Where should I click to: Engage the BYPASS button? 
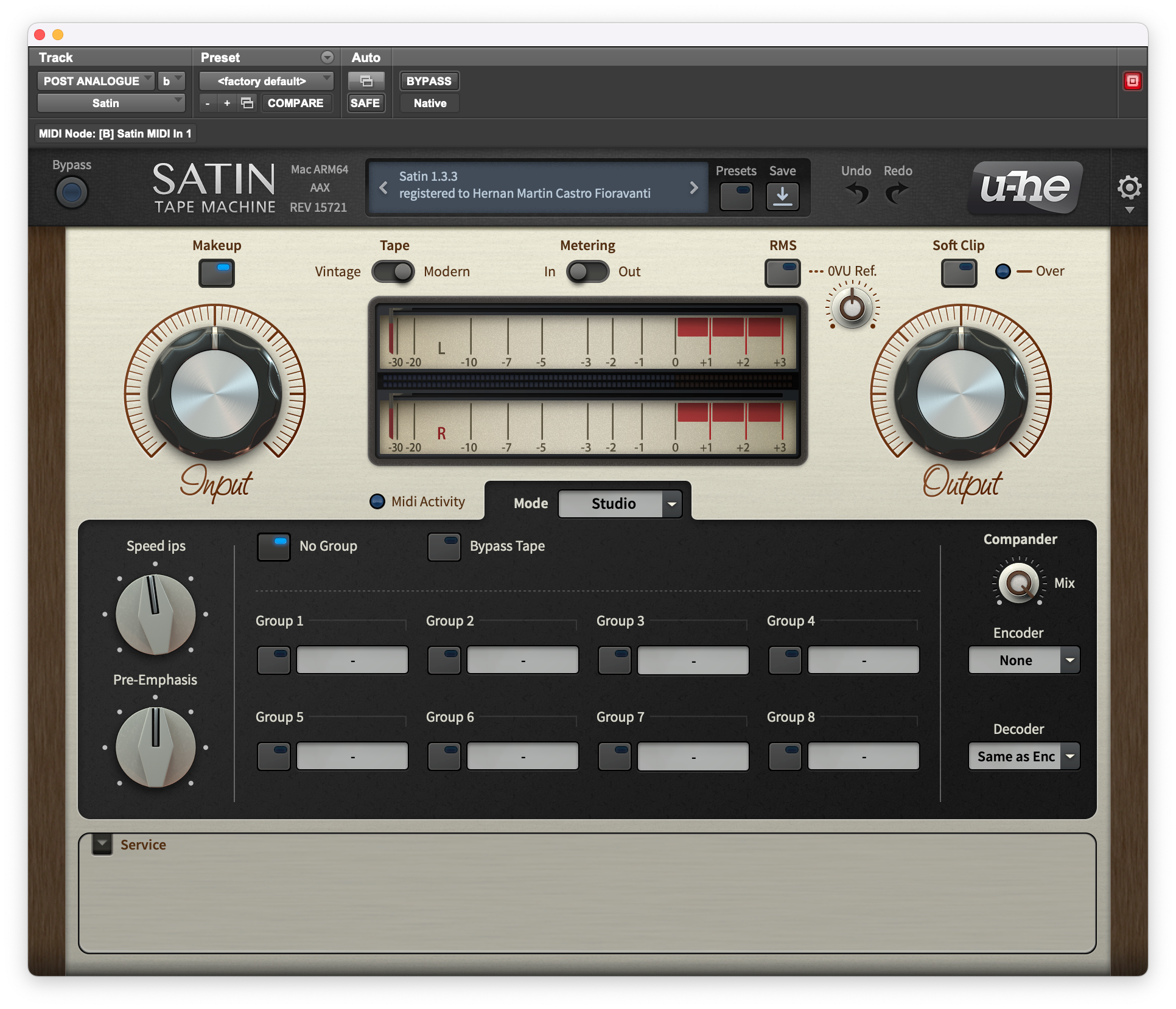click(x=429, y=80)
